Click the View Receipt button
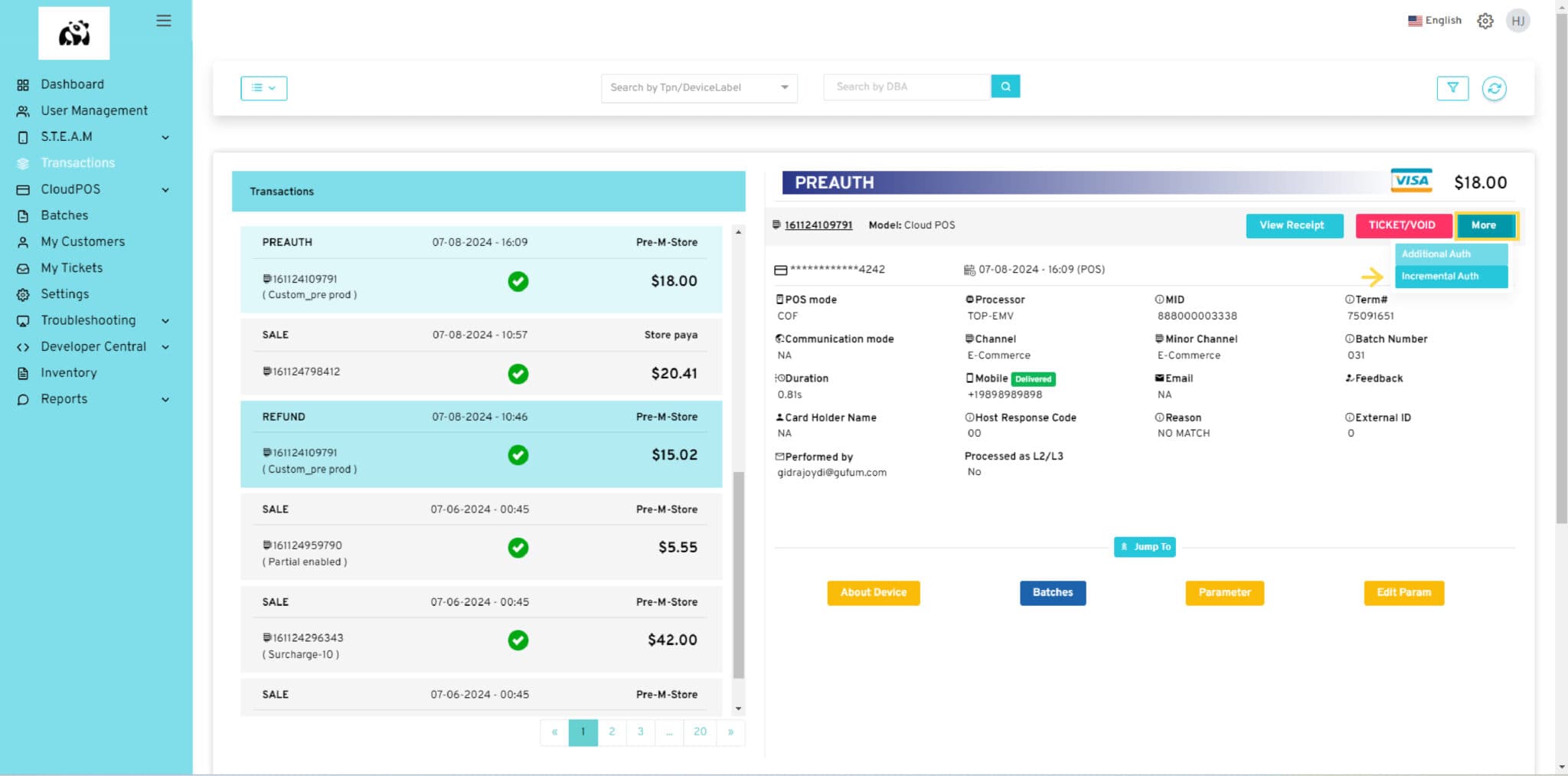 click(1294, 225)
